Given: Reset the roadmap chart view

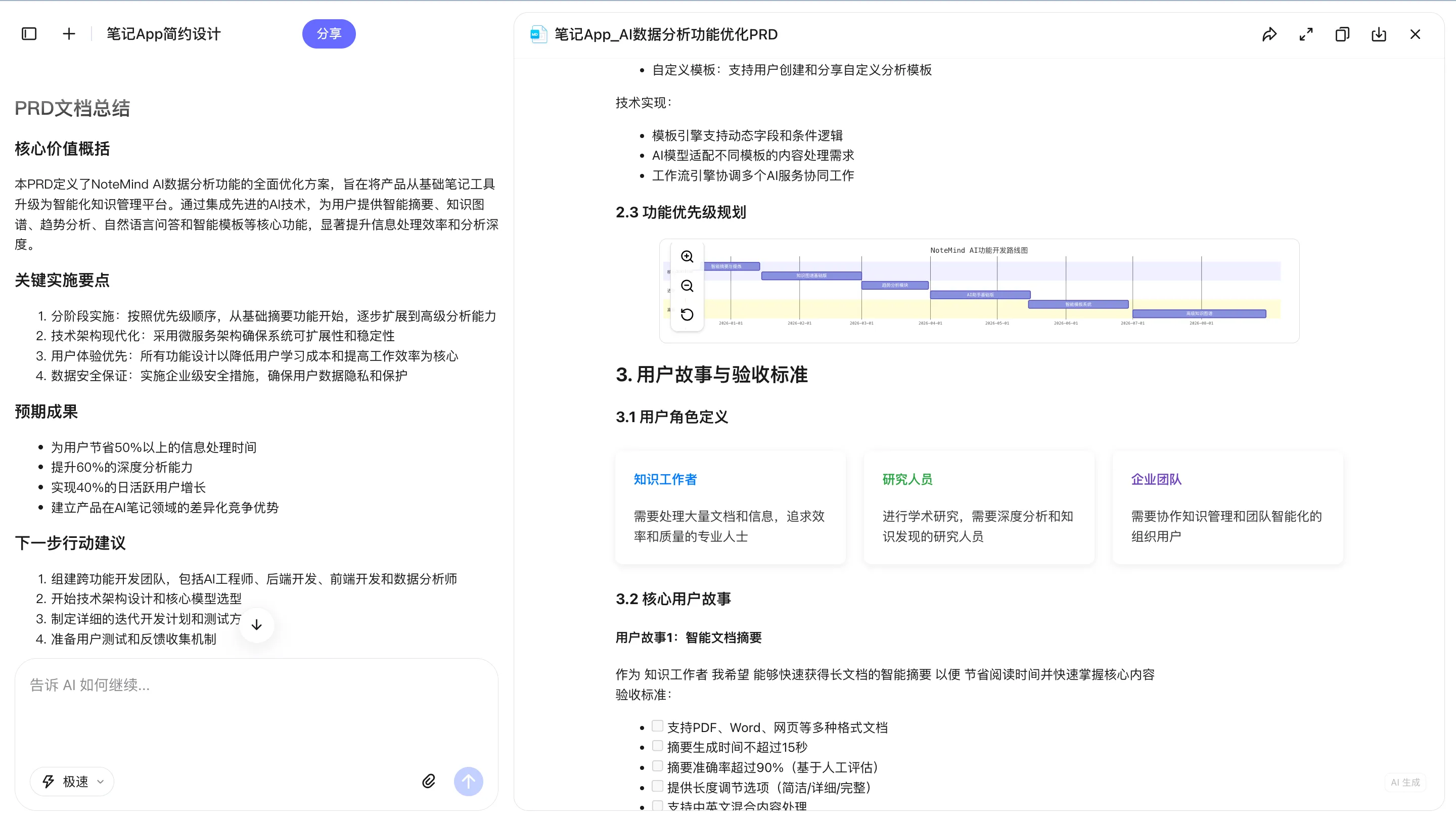Looking at the screenshot, I should pos(687,315).
